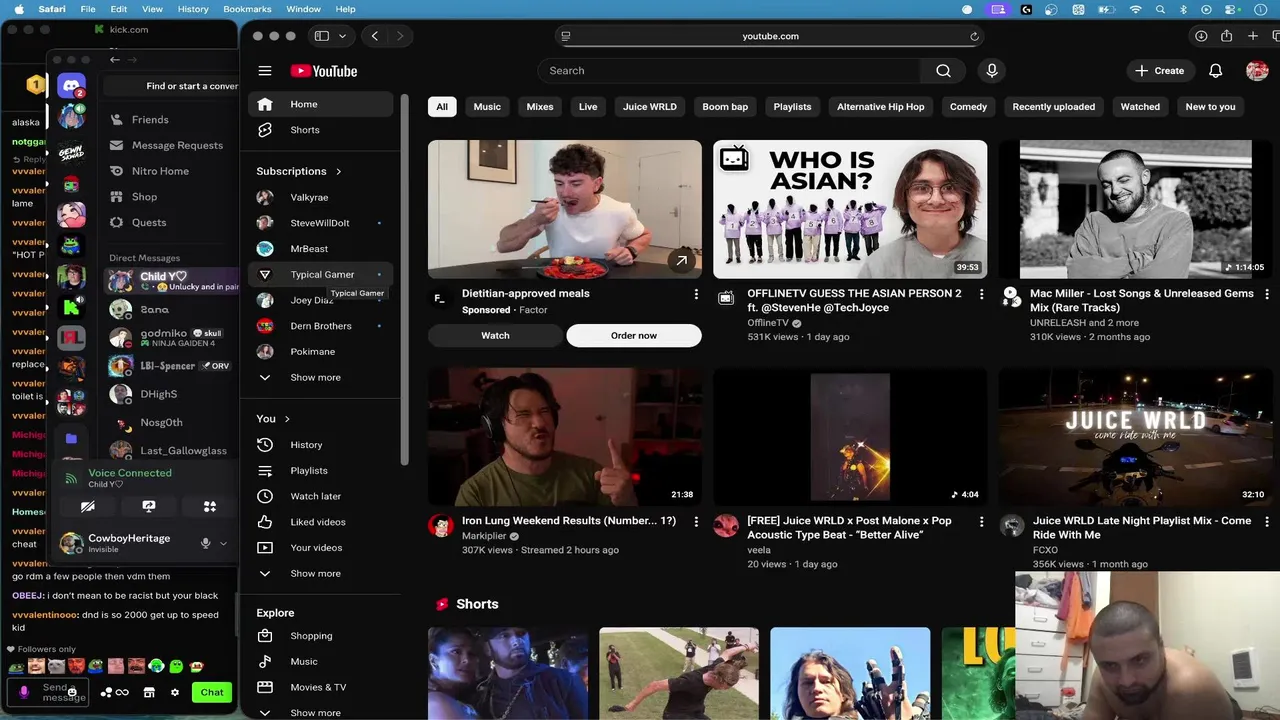Viewport: 1280px width, 720px height.
Task: Select the Recently uploaded chip
Action: [1054, 107]
